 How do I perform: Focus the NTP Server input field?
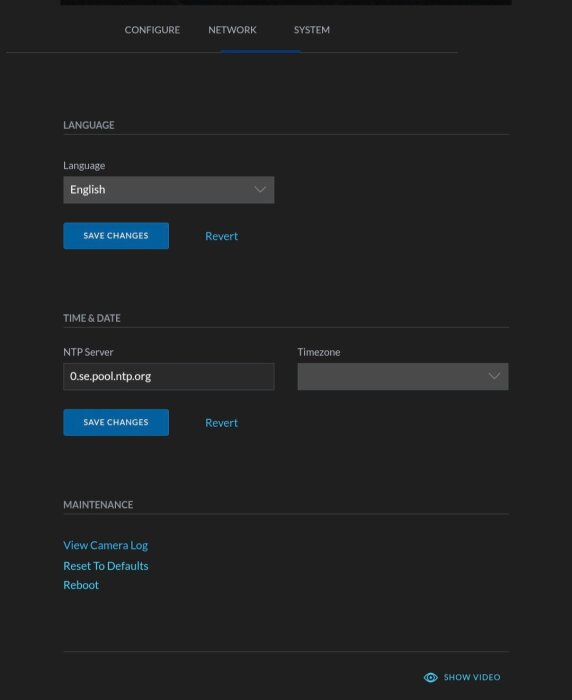point(169,376)
